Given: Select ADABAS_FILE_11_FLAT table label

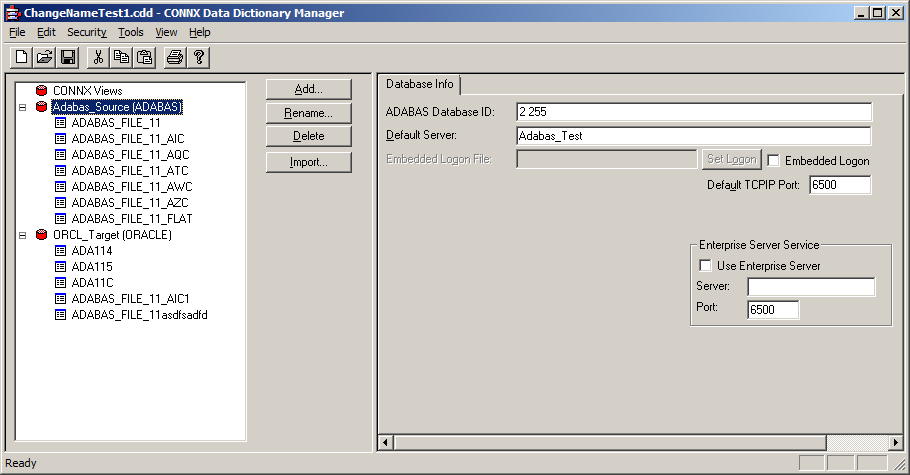Looking at the screenshot, I should click(x=132, y=219).
